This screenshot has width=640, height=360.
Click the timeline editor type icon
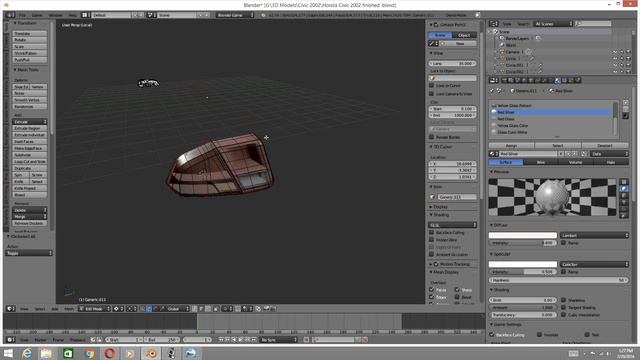(11, 340)
